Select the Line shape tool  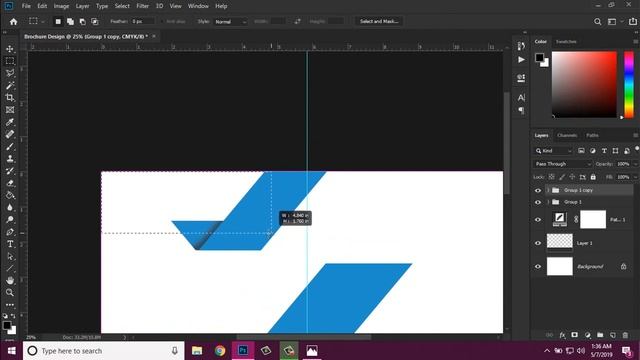tap(10, 269)
